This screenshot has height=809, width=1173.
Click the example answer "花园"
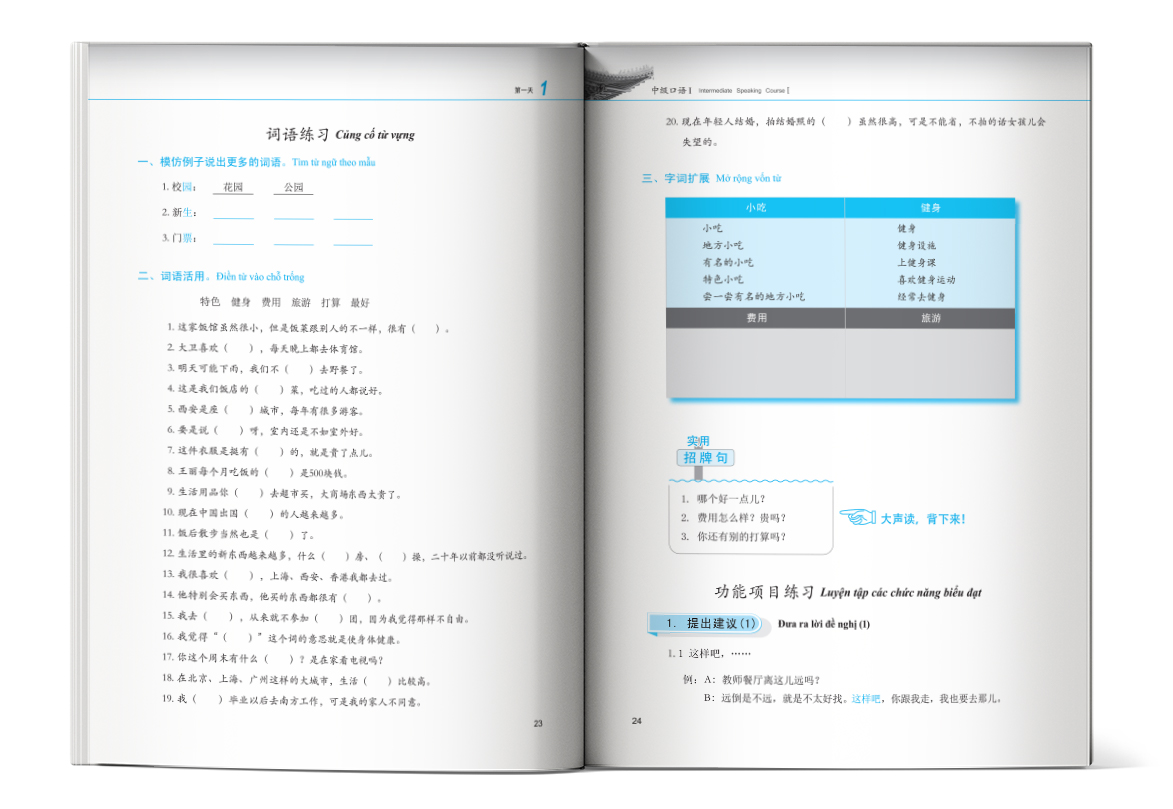233,187
